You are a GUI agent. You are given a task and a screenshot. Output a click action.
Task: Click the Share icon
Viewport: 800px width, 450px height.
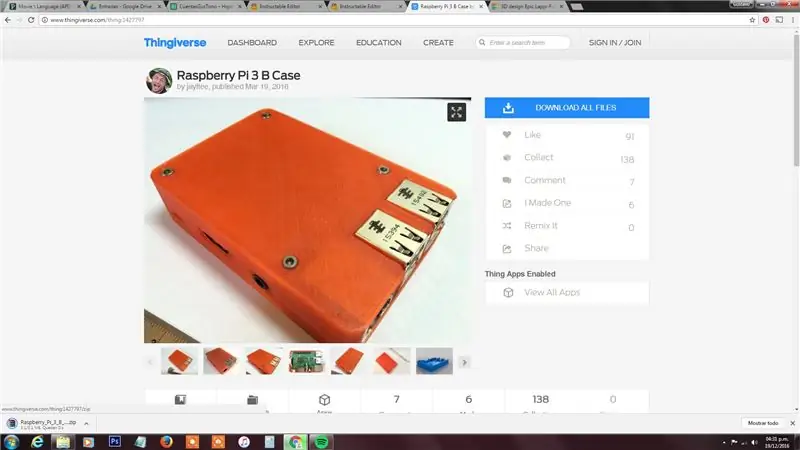point(507,248)
